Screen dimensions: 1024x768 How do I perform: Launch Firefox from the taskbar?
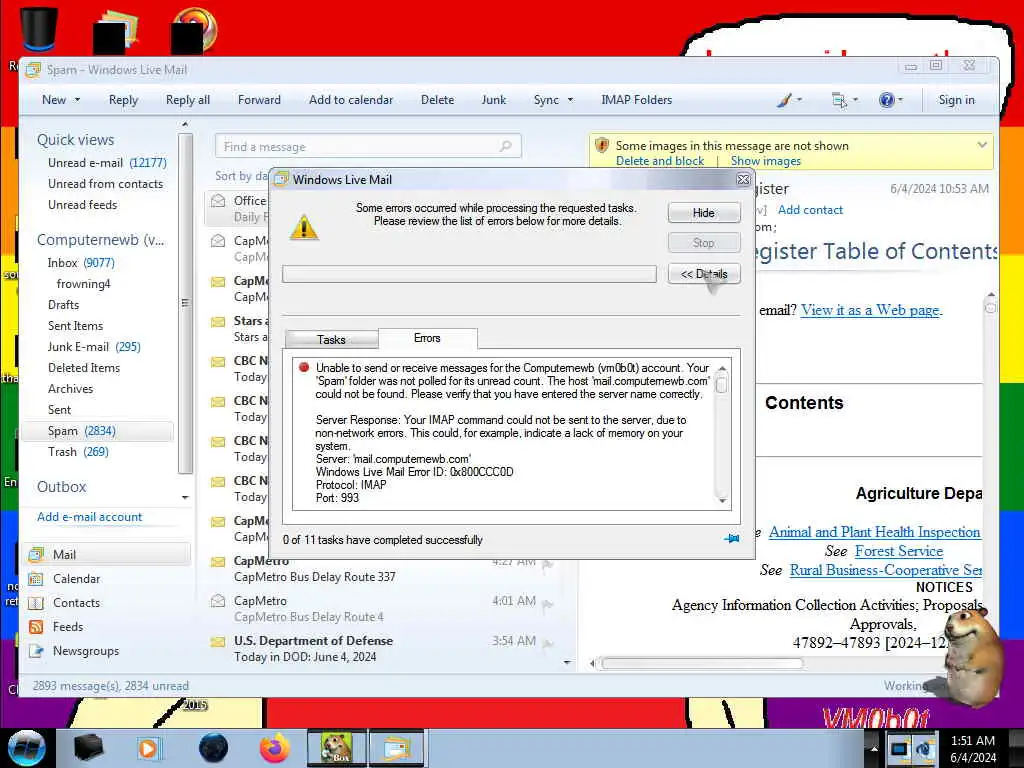tap(274, 748)
